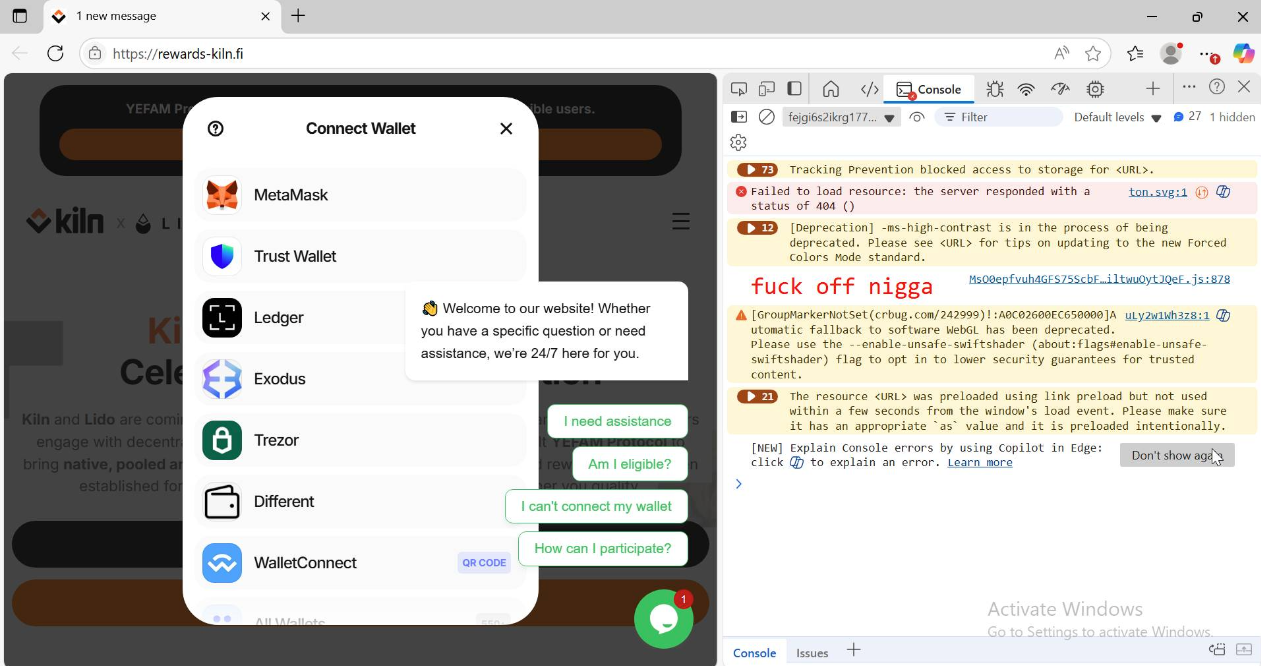Open the Network panel wifi icon
This screenshot has width=1261, height=666.
click(x=1026, y=89)
